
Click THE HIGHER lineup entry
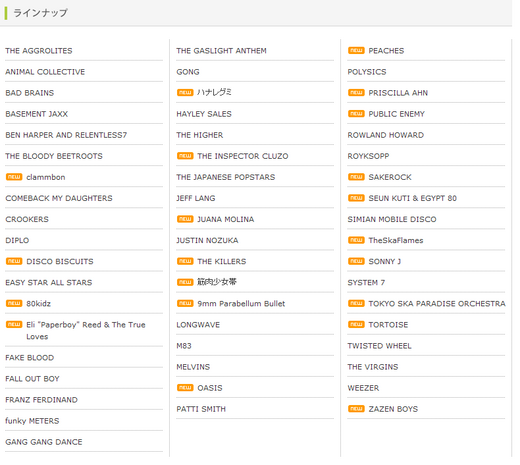[200, 135]
